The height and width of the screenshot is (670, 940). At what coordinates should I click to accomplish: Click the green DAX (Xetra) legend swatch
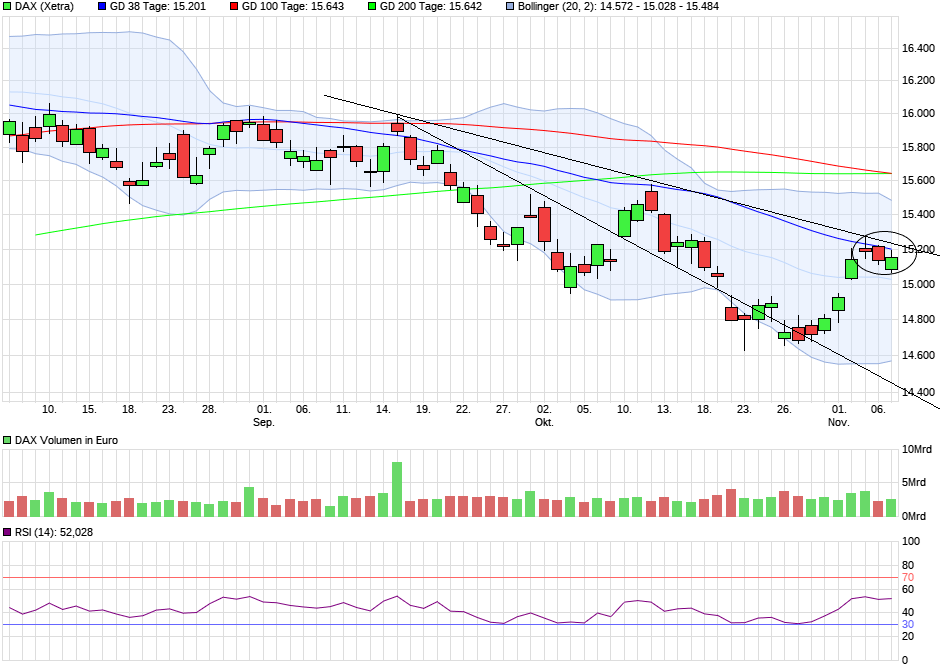[7, 7]
